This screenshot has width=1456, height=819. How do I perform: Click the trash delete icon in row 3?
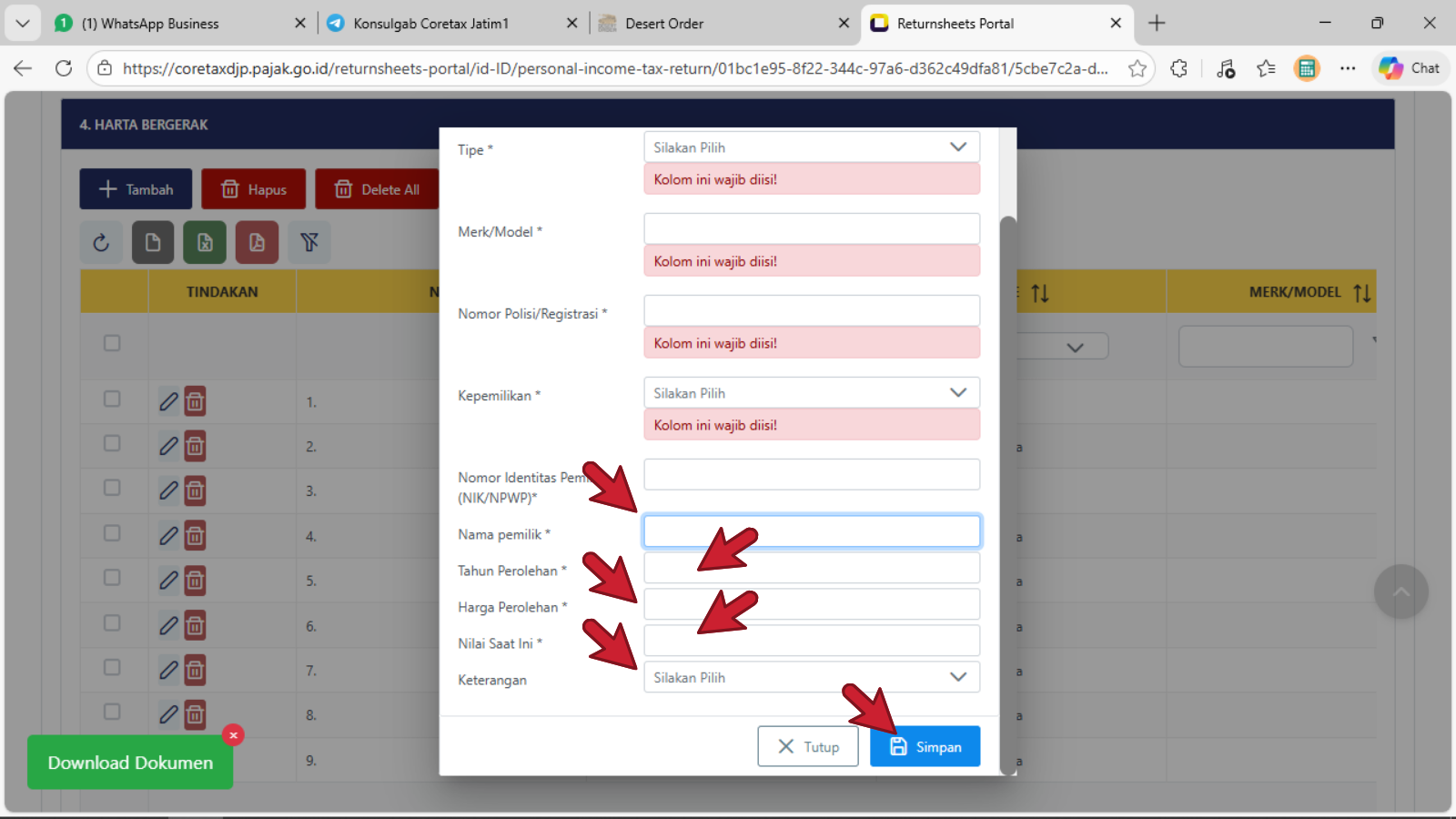click(x=195, y=490)
